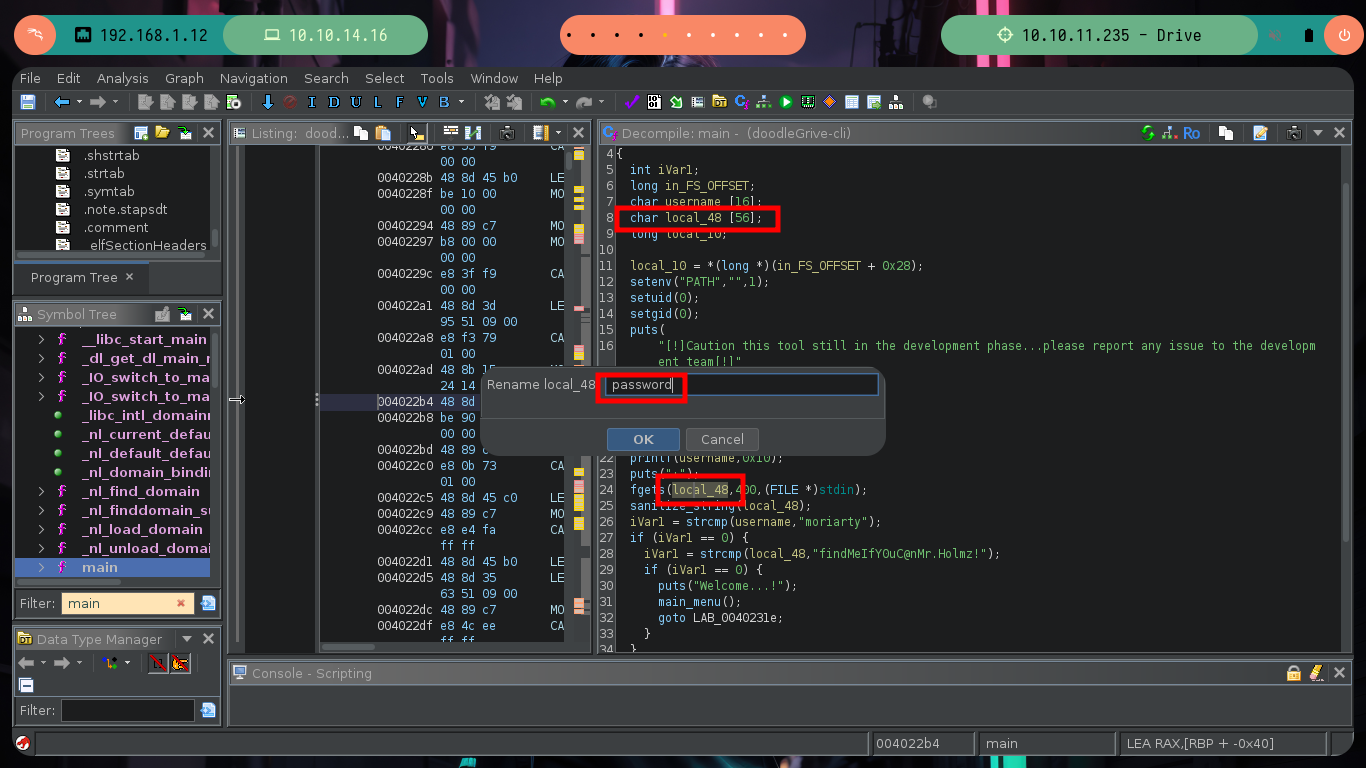The image size is (1366, 768).
Task: Close the Program Trees panel
Action: 208,133
